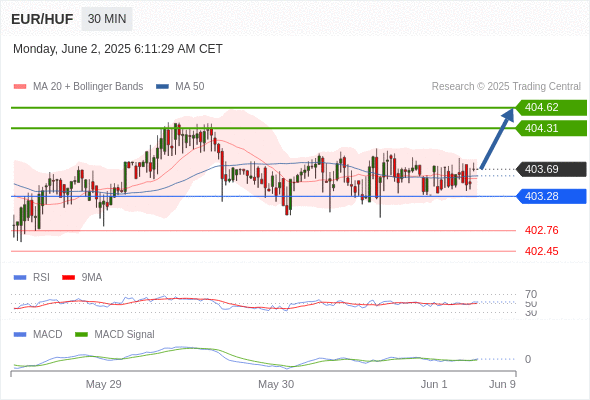The width and height of the screenshot is (590, 400).
Task: Click the blue MA 50 legend swatch
Action: click(162, 87)
